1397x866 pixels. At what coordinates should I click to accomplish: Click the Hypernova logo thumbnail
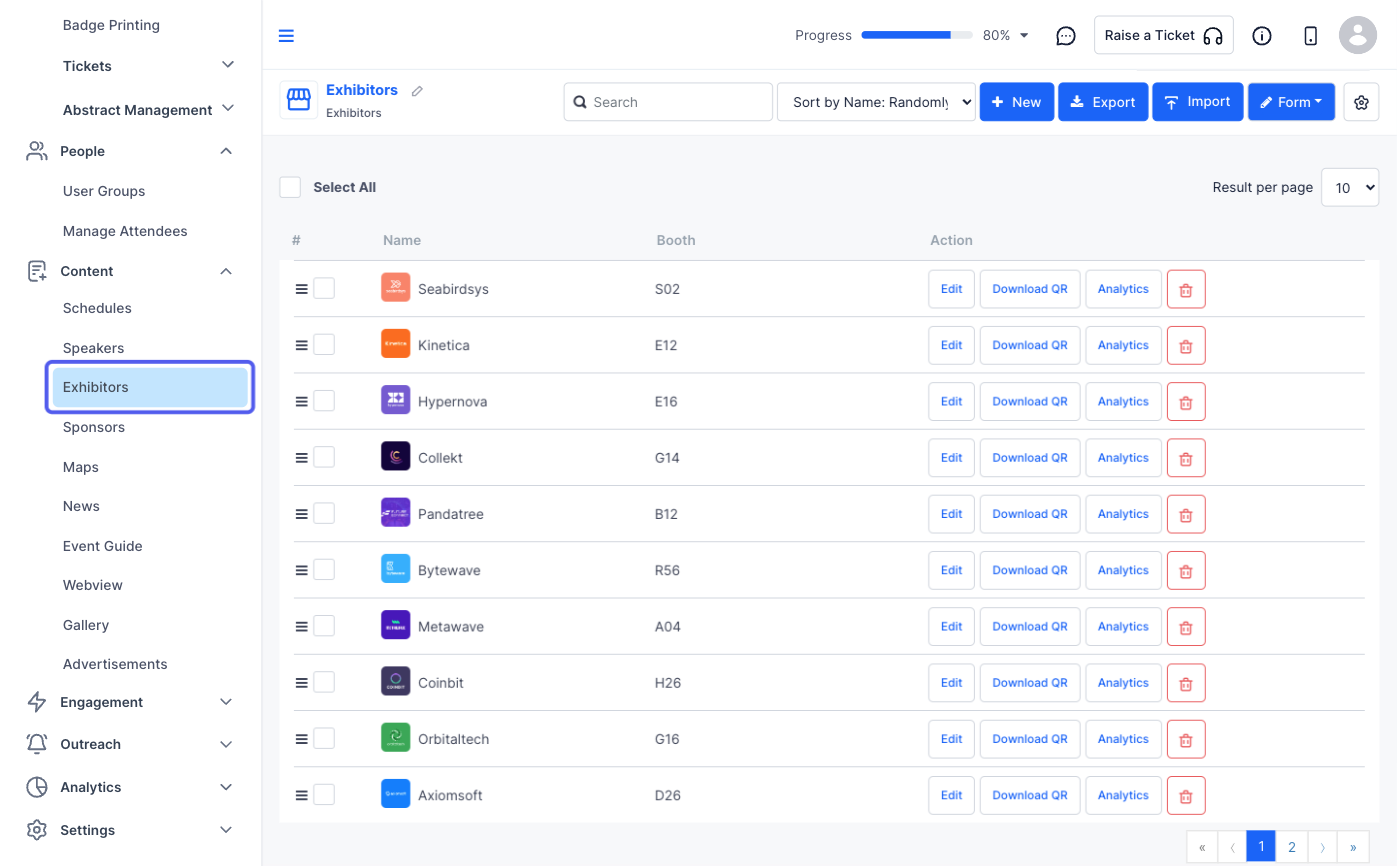point(396,400)
